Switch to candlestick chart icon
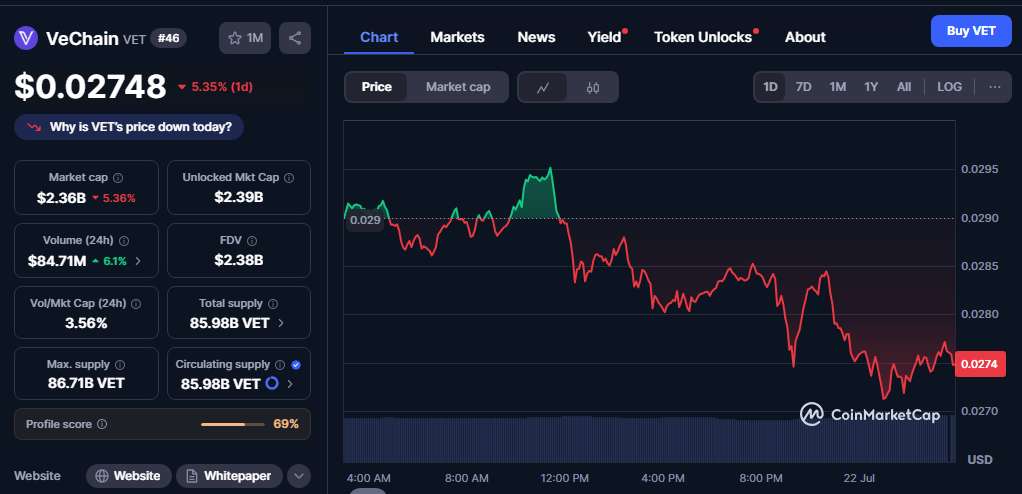Viewport: 1022px width, 494px height. coord(592,87)
